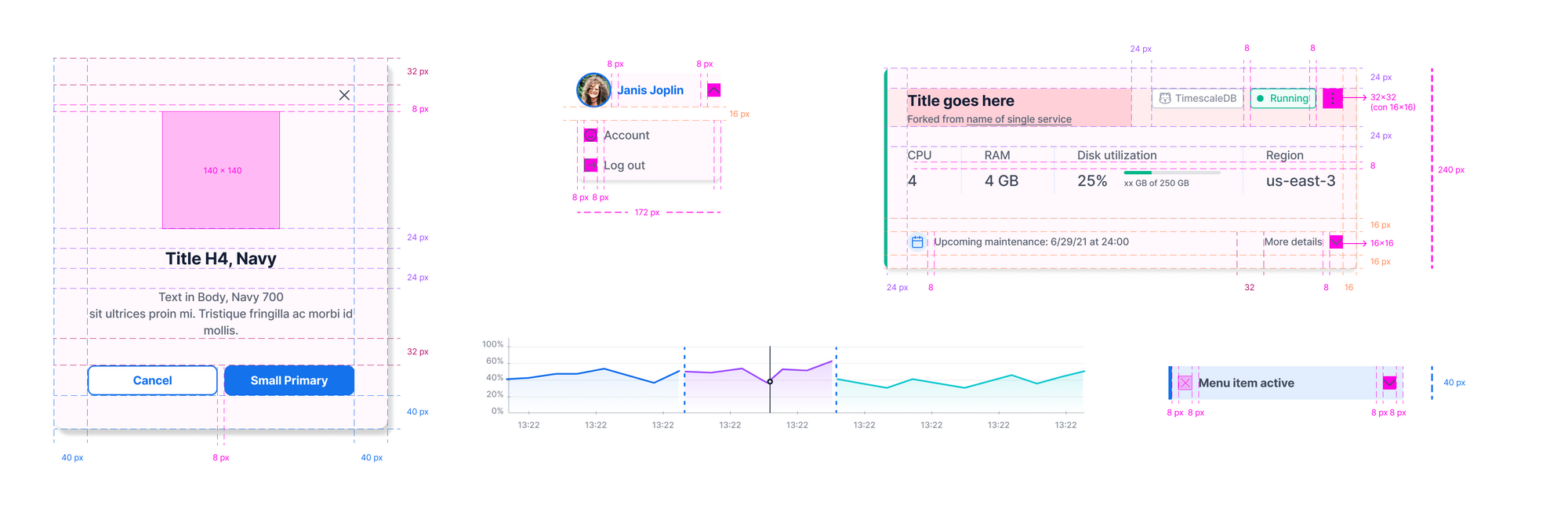The width and height of the screenshot is (1568, 523).
Task: Click Janis Joplin's avatar photo
Action: click(x=593, y=91)
